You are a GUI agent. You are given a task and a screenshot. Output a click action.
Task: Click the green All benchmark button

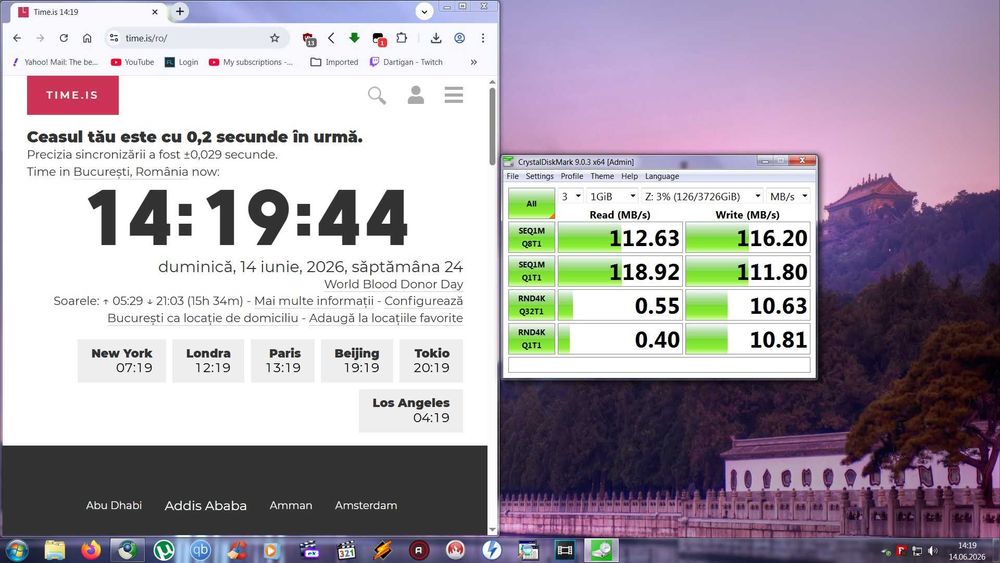coord(531,203)
